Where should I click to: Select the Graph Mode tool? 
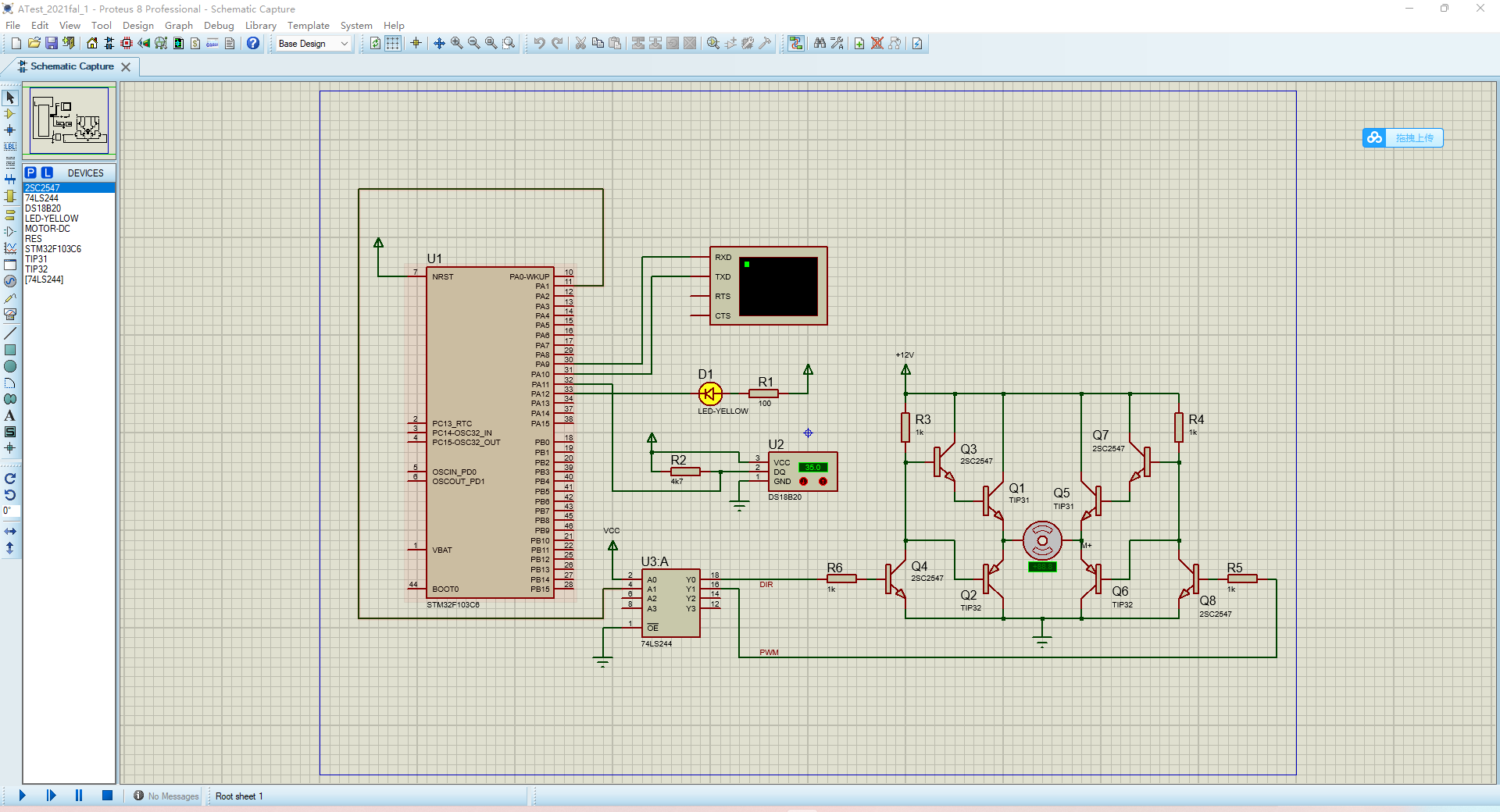(x=10, y=248)
